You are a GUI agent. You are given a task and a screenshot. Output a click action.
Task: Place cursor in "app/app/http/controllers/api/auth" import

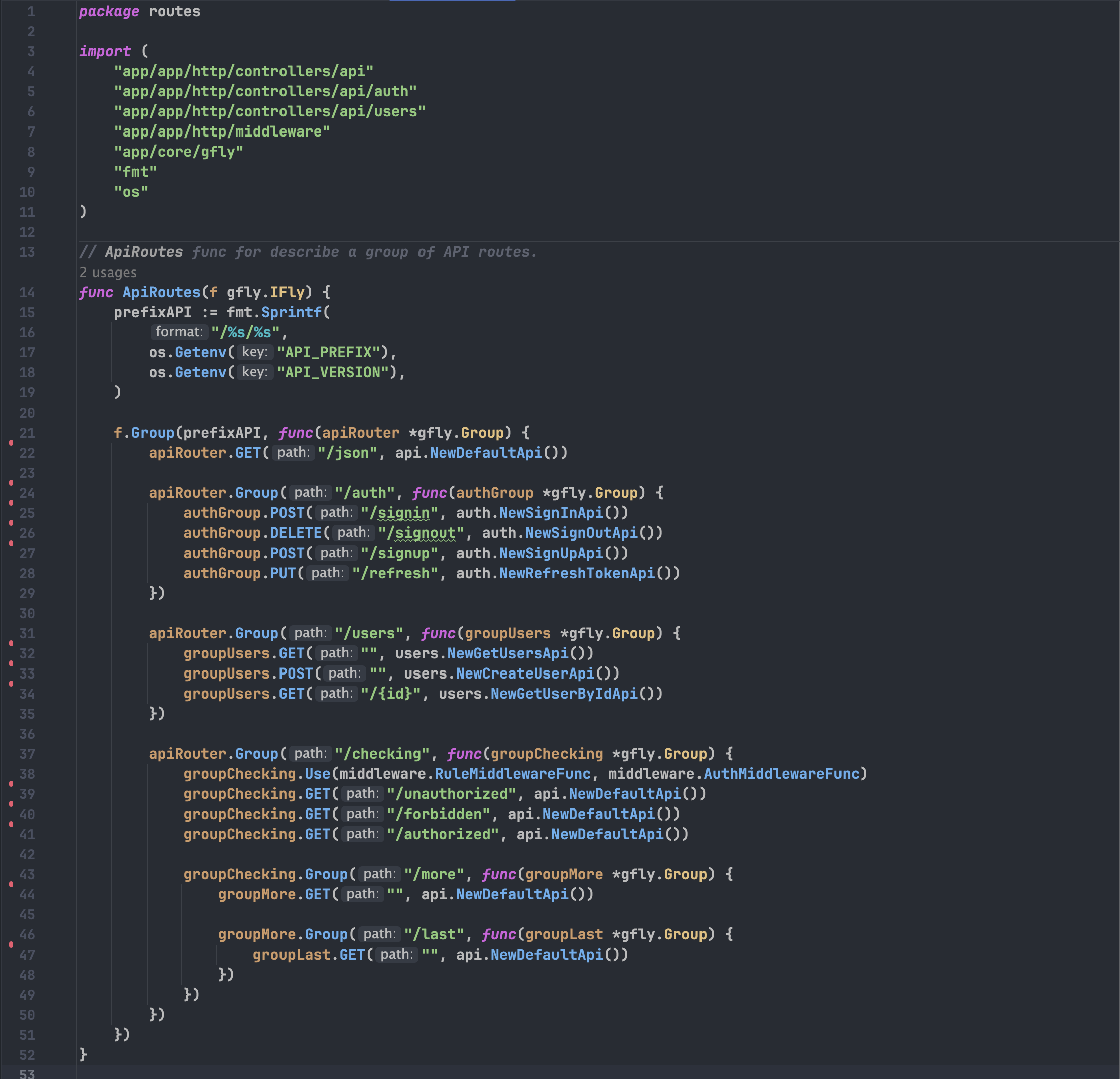pyautogui.click(x=265, y=91)
